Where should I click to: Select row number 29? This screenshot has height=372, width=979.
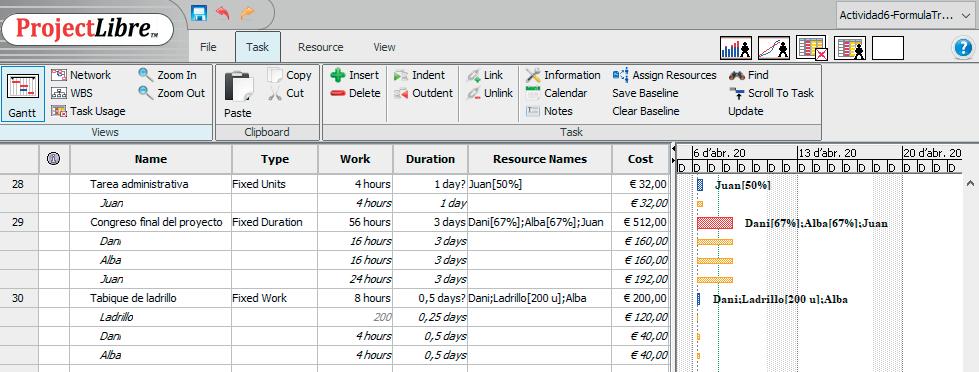coord(19,222)
